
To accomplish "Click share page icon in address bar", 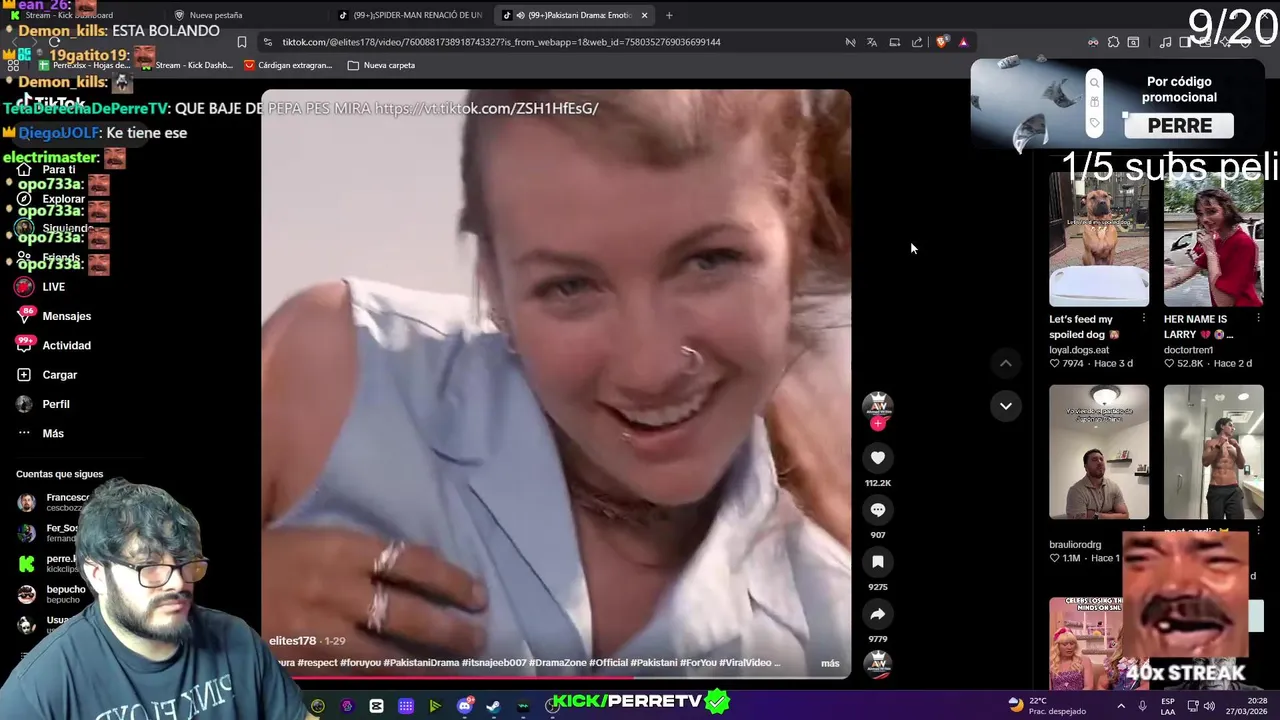I will (917, 42).
